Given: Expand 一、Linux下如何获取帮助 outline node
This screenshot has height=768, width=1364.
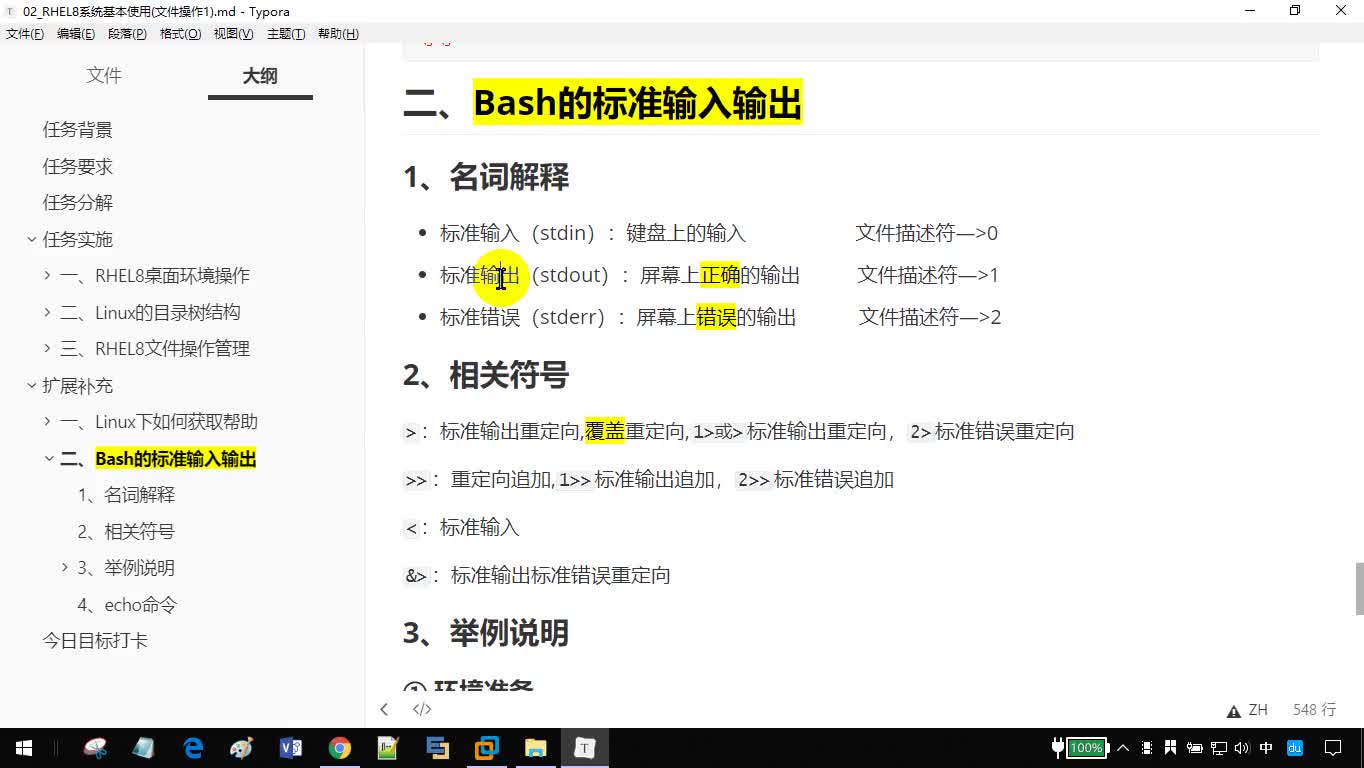Looking at the screenshot, I should click(48, 421).
